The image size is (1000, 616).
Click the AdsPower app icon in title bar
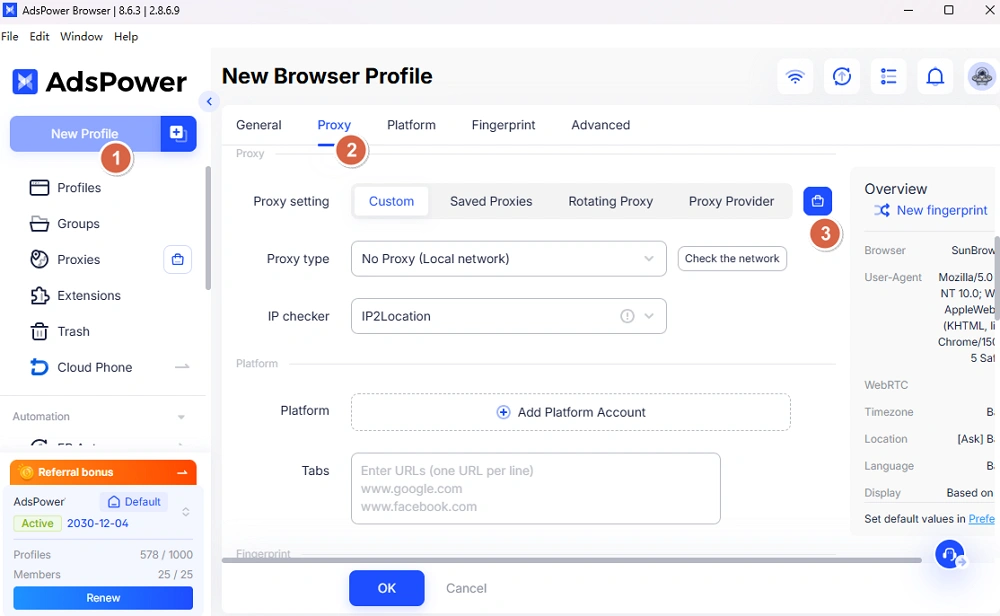click(x=10, y=10)
